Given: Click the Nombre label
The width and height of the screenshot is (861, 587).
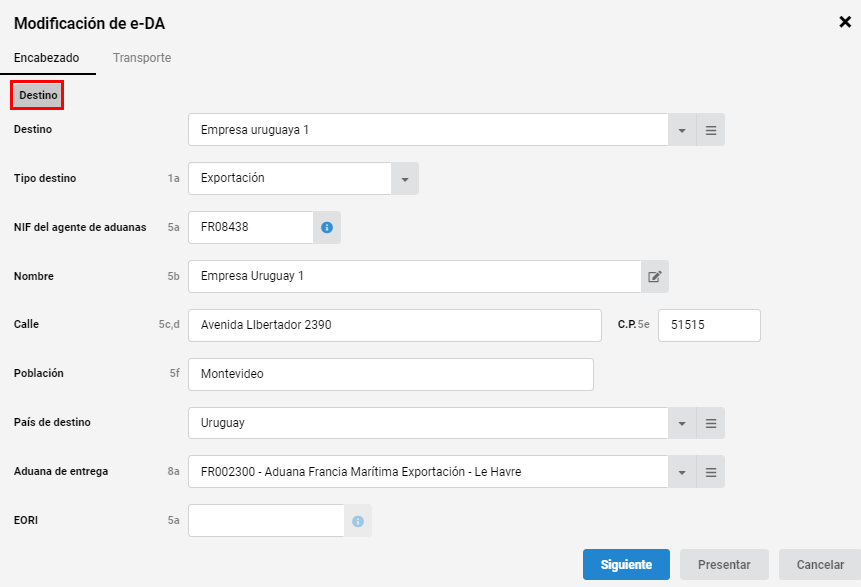Looking at the screenshot, I should pyautogui.click(x=33, y=276).
